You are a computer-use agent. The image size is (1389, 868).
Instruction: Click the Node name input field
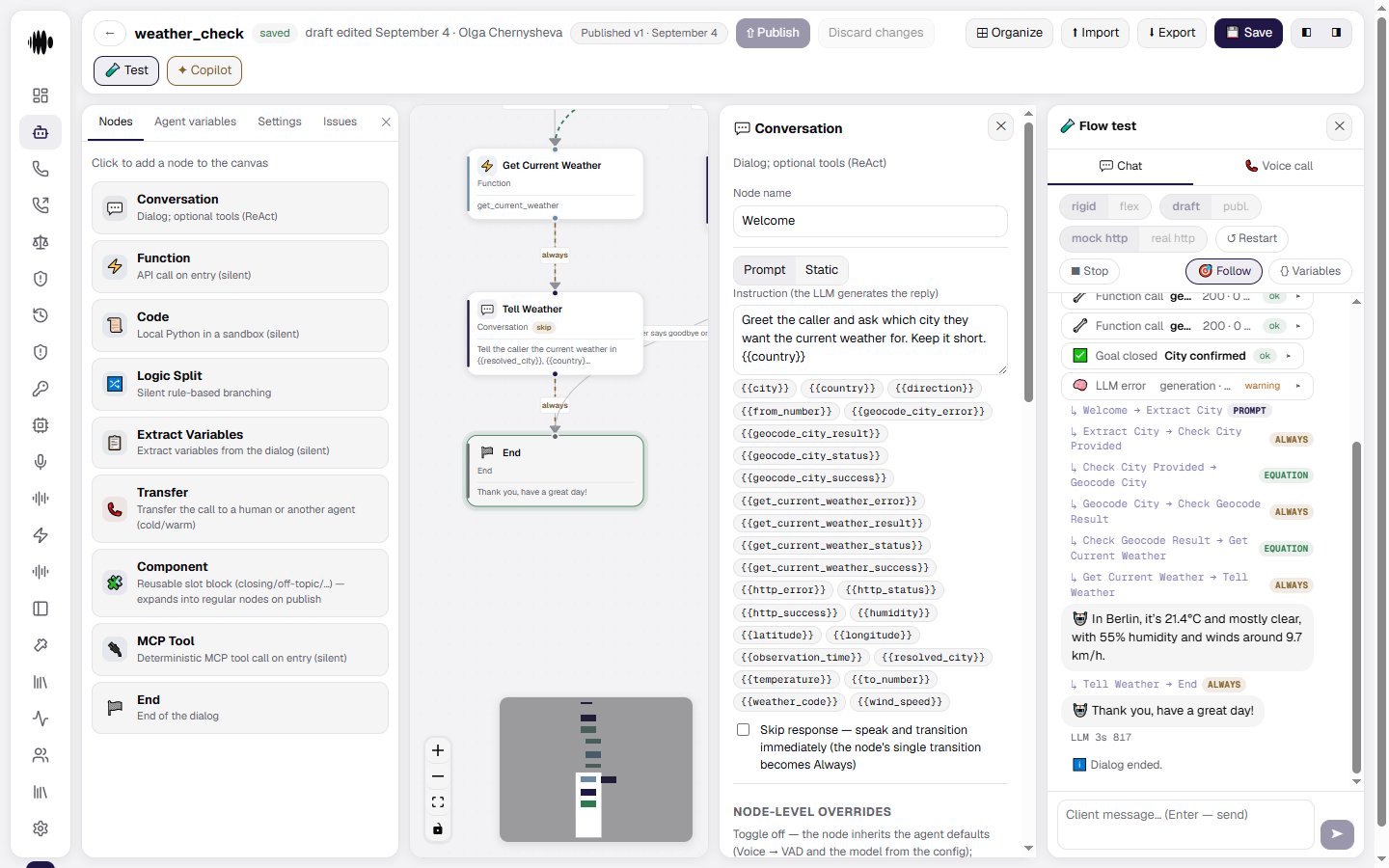(870, 221)
